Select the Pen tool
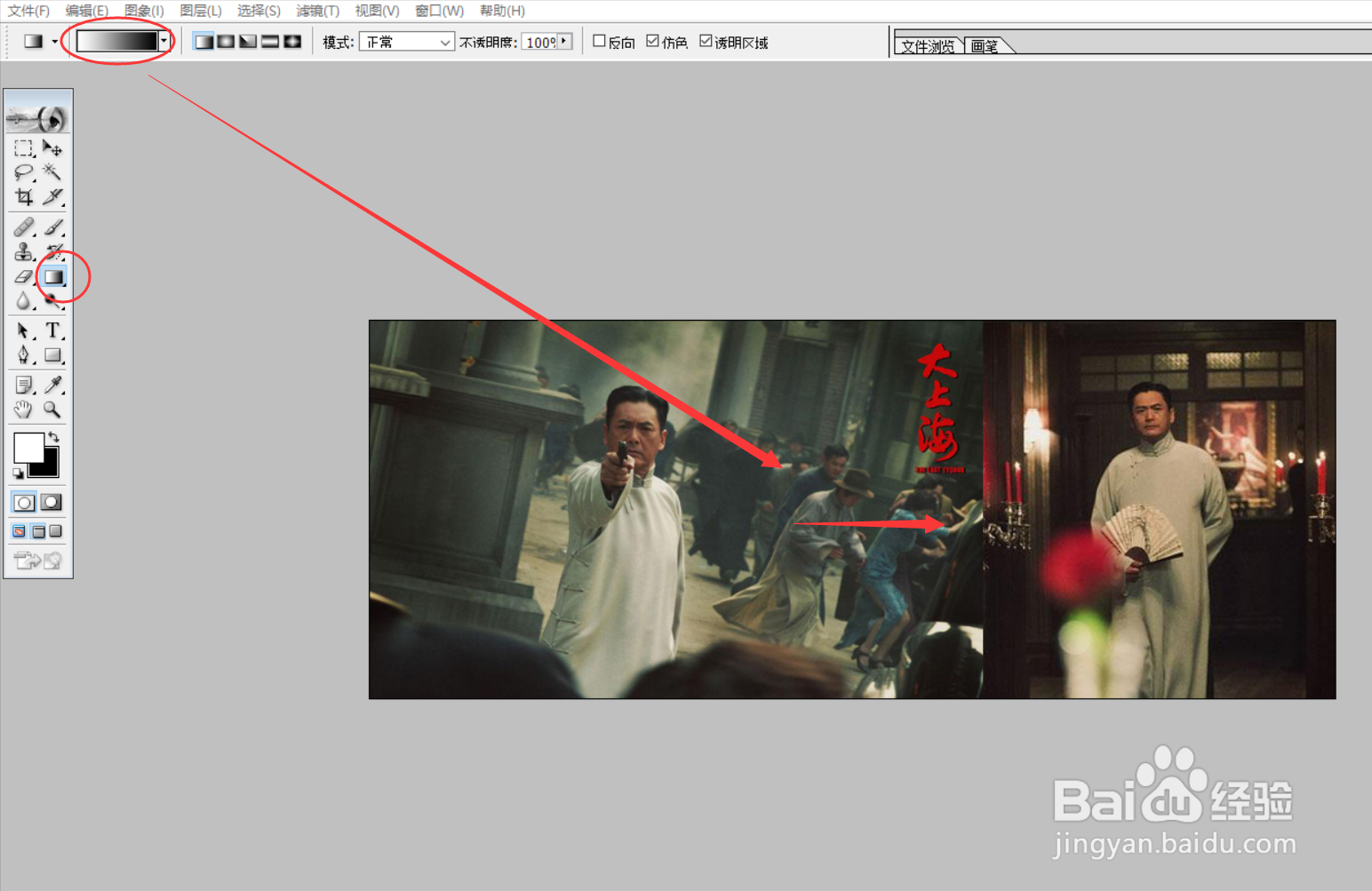 24,355
